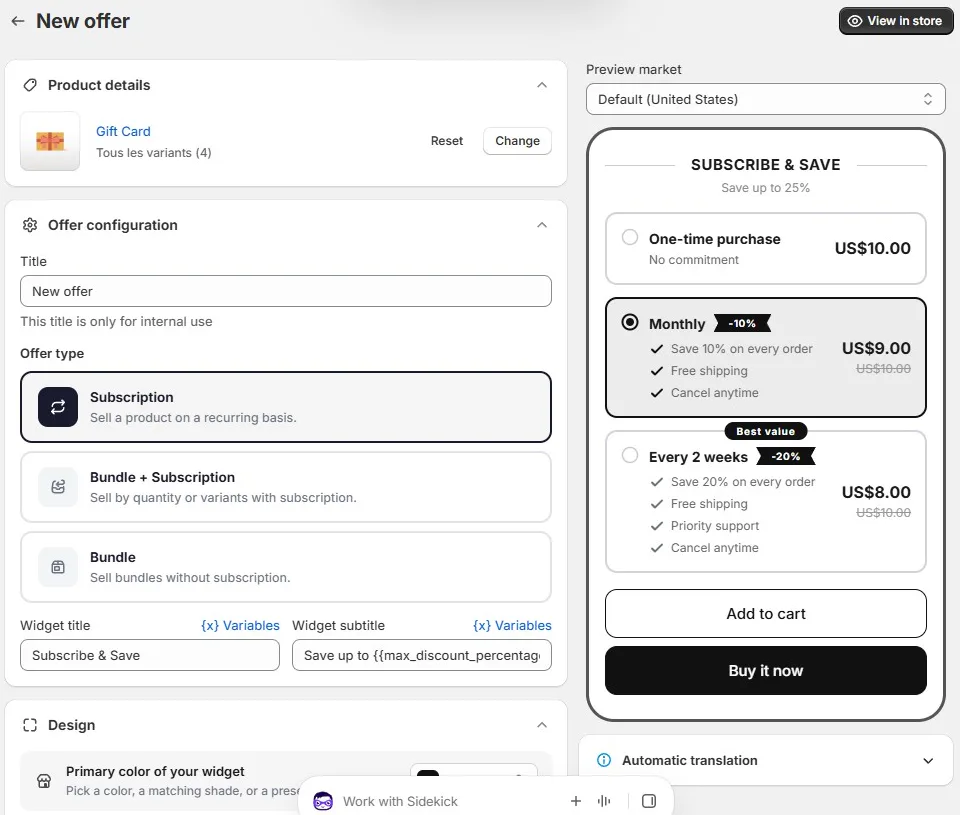Click the US$9.00 price

(x=876, y=348)
